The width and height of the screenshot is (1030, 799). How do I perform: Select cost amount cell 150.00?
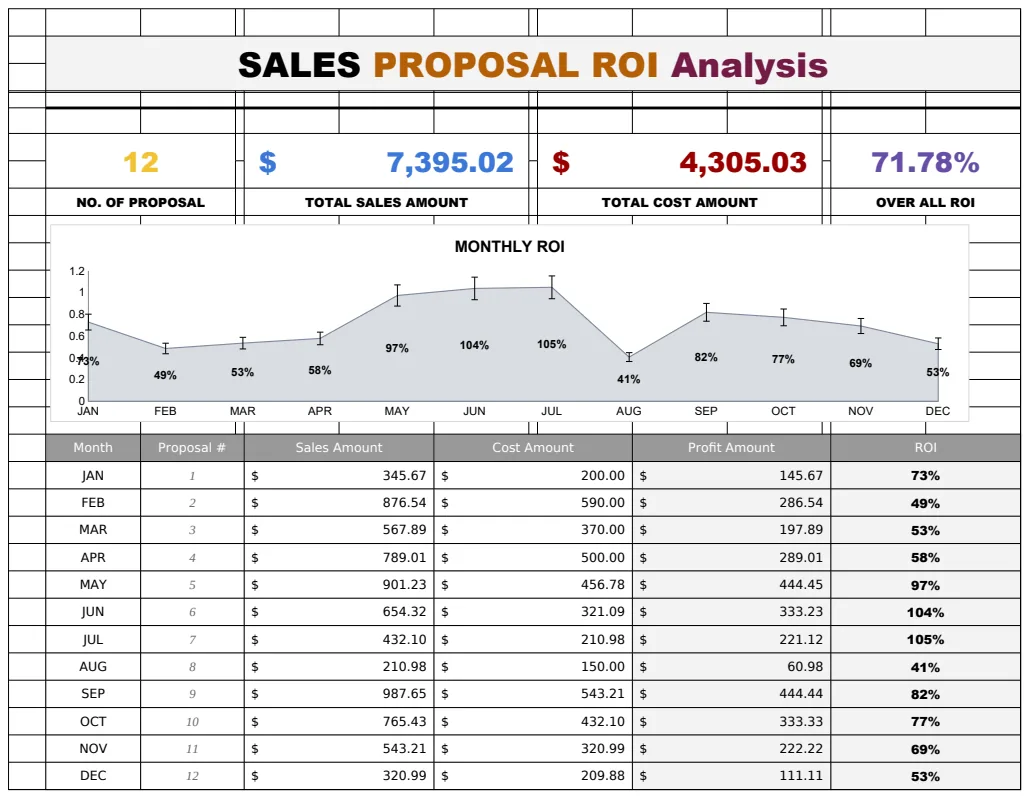point(533,667)
